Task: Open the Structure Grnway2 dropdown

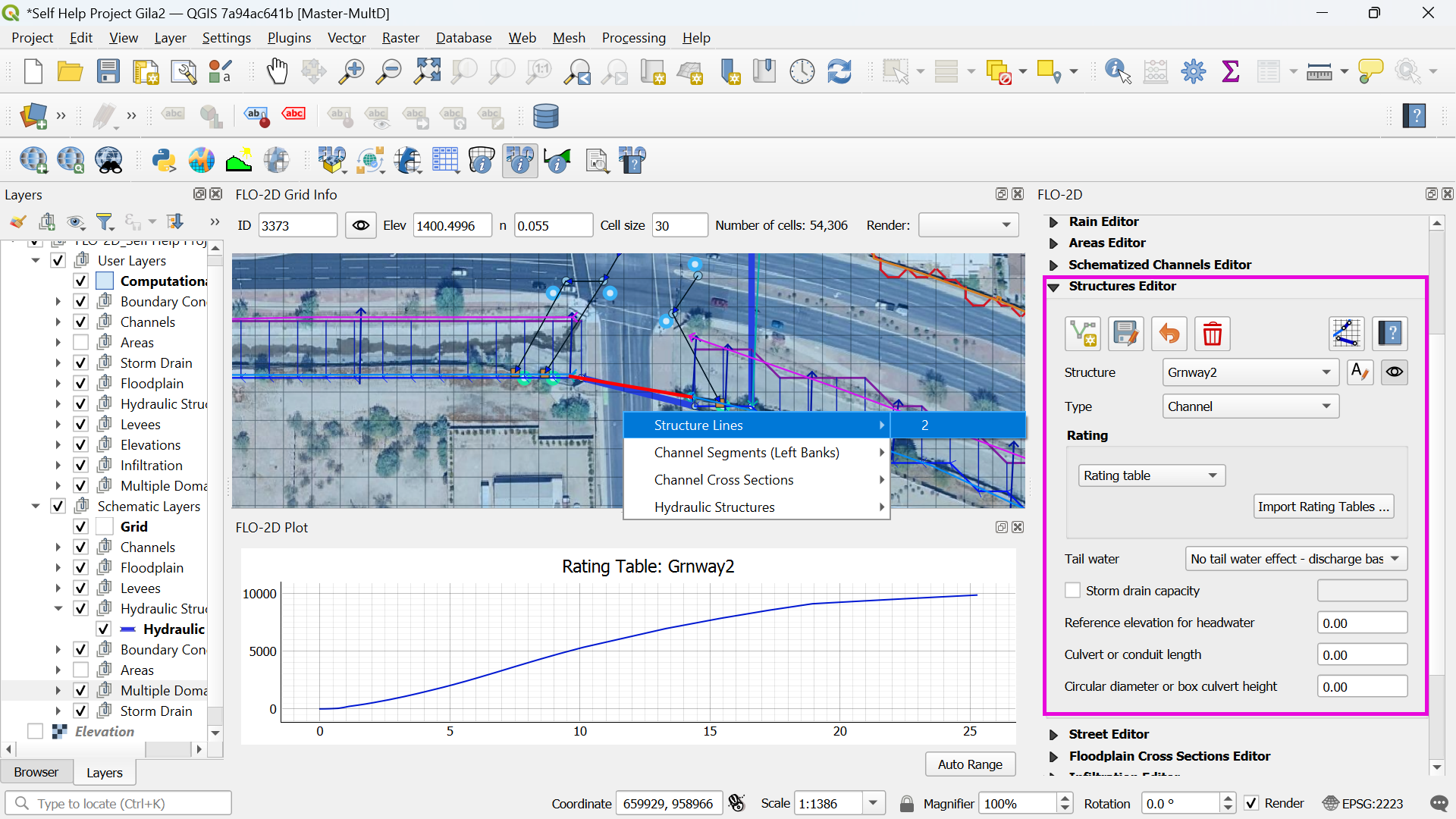Action: pos(1249,372)
